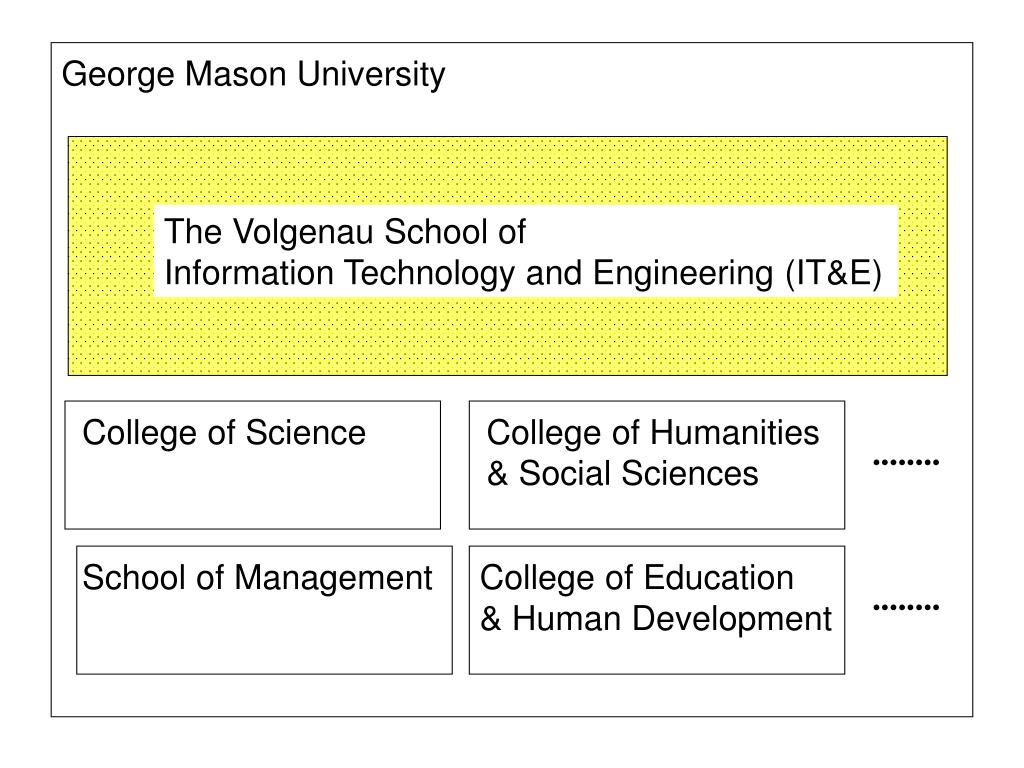The width and height of the screenshot is (1024, 768).
Task: Select the College of Education & Human Development box
Action: click(657, 610)
